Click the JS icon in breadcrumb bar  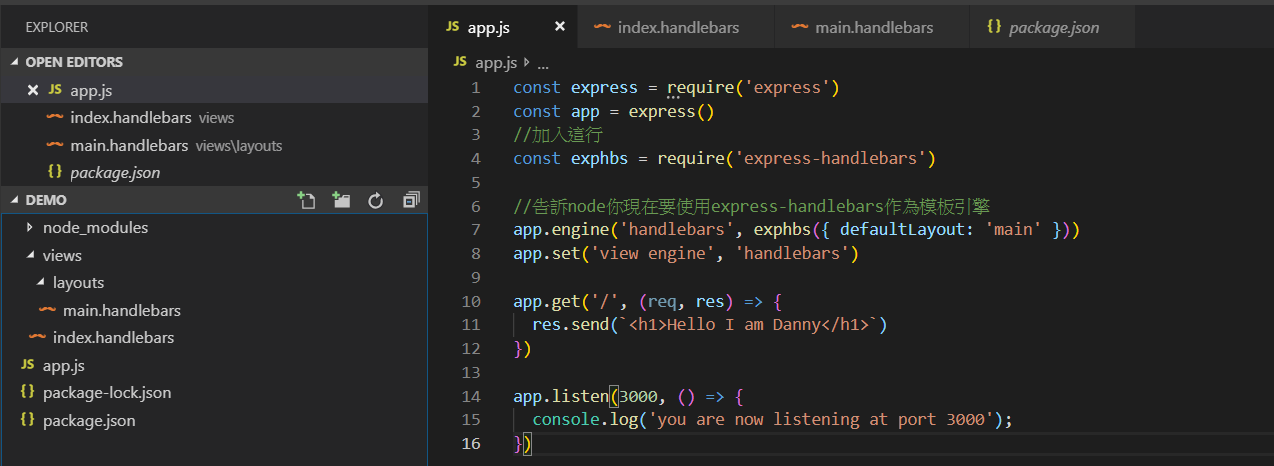460,62
